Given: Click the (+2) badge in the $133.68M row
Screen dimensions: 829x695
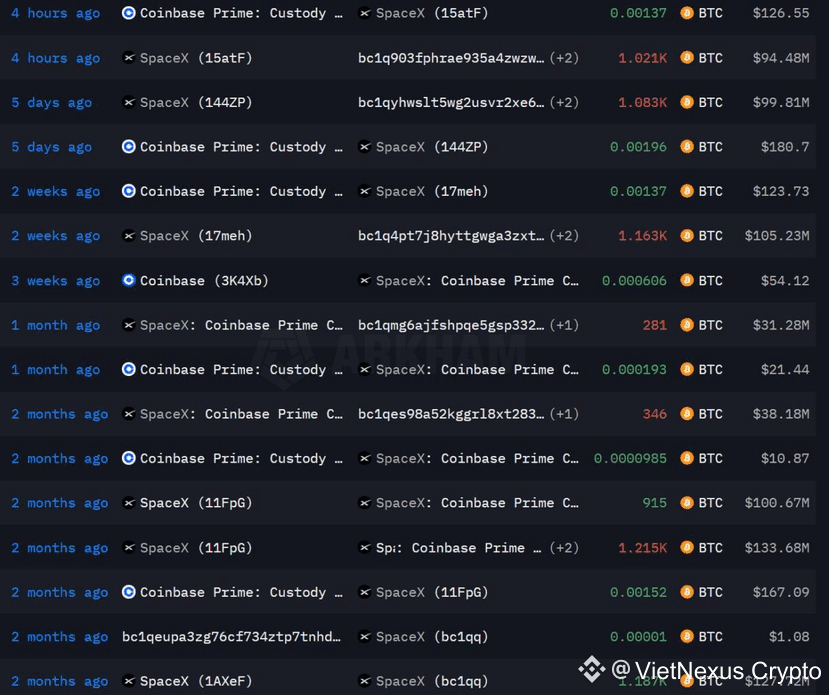Looking at the screenshot, I should point(564,547).
